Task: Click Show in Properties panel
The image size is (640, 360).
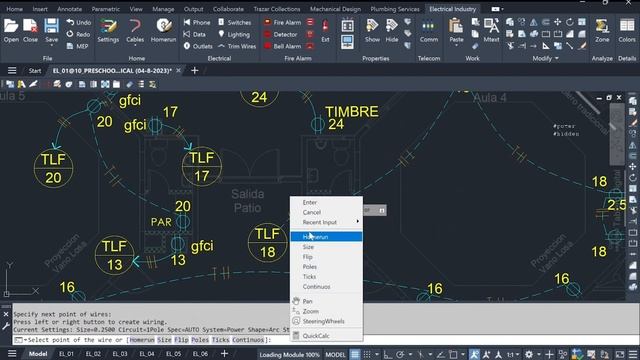Action: [372, 31]
